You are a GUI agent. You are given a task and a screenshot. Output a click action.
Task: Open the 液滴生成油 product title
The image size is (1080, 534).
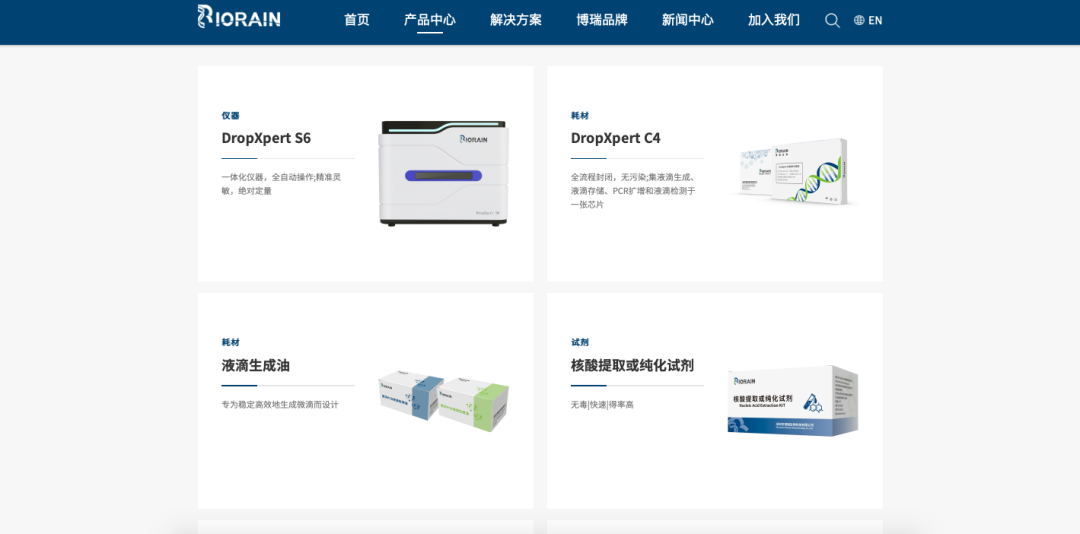[256, 365]
